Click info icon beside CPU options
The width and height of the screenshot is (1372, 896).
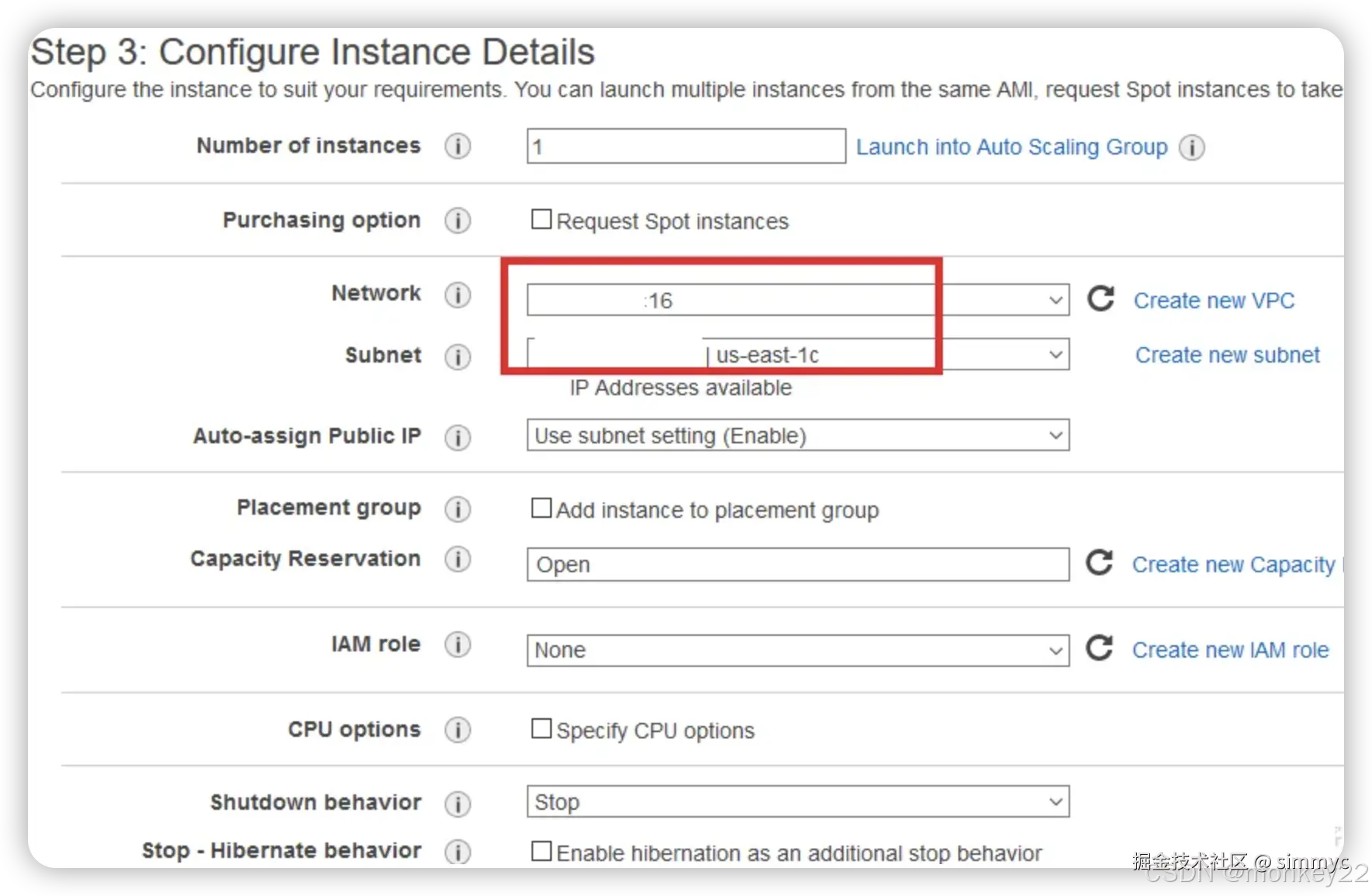[458, 730]
